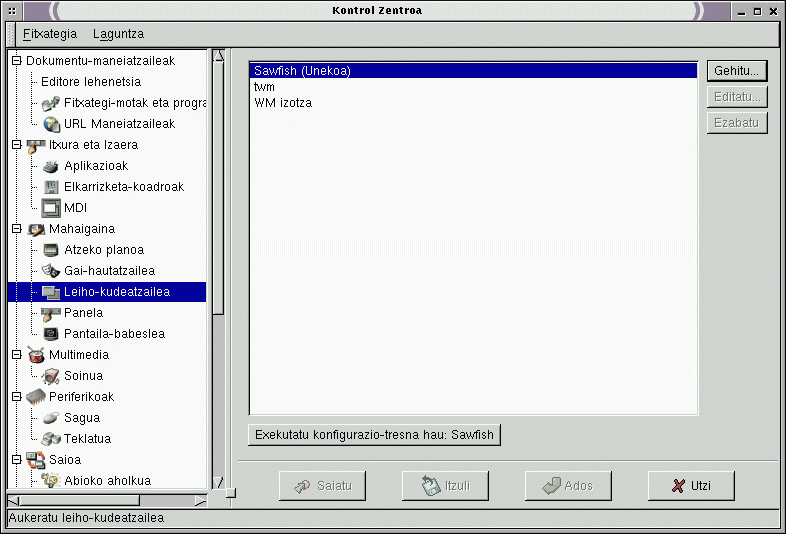Click the Sagua mouse icon
This screenshot has height=534, width=786.
pos(51,418)
